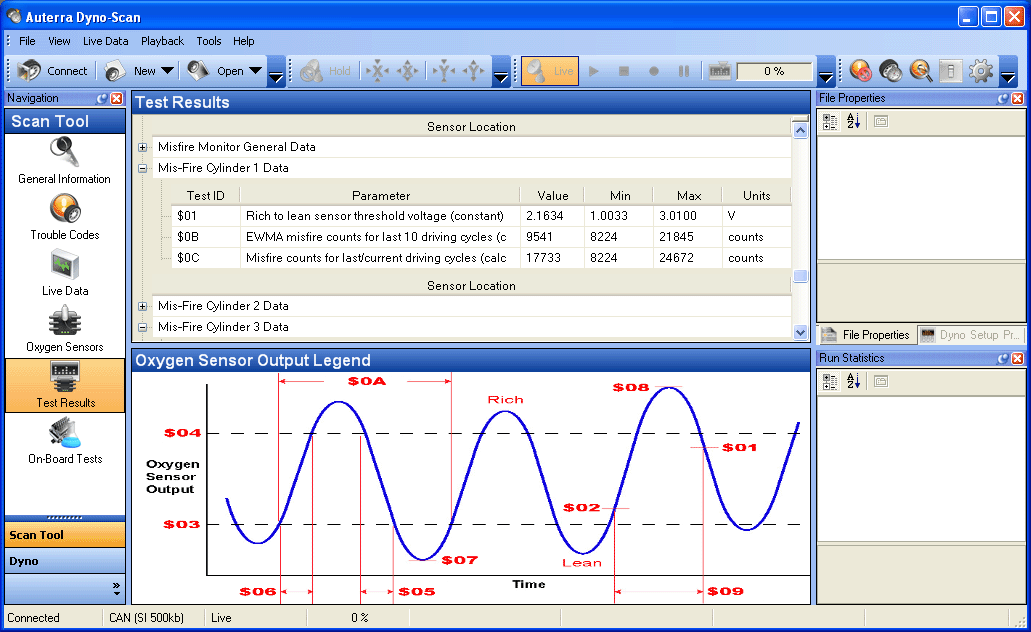Image resolution: width=1031 pixels, height=632 pixels.
Task: Click property pages icon in File Properties
Action: pyautogui.click(x=881, y=122)
